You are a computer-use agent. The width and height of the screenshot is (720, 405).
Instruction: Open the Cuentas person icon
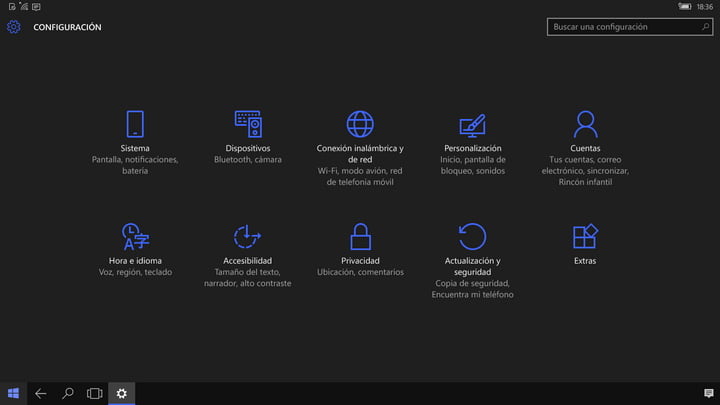585,124
